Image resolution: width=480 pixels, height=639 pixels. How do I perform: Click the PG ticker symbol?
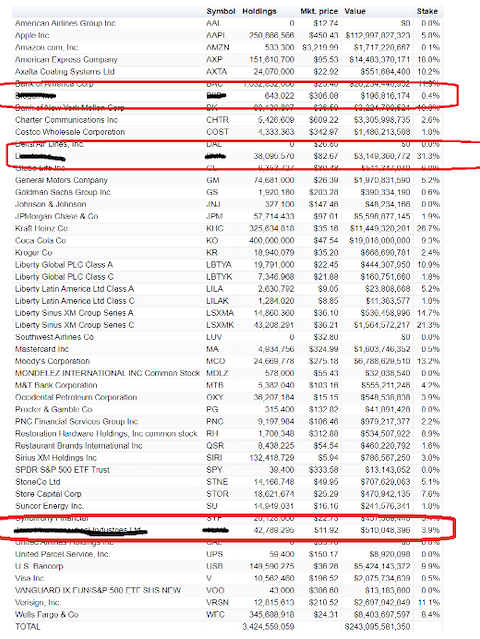(x=212, y=409)
